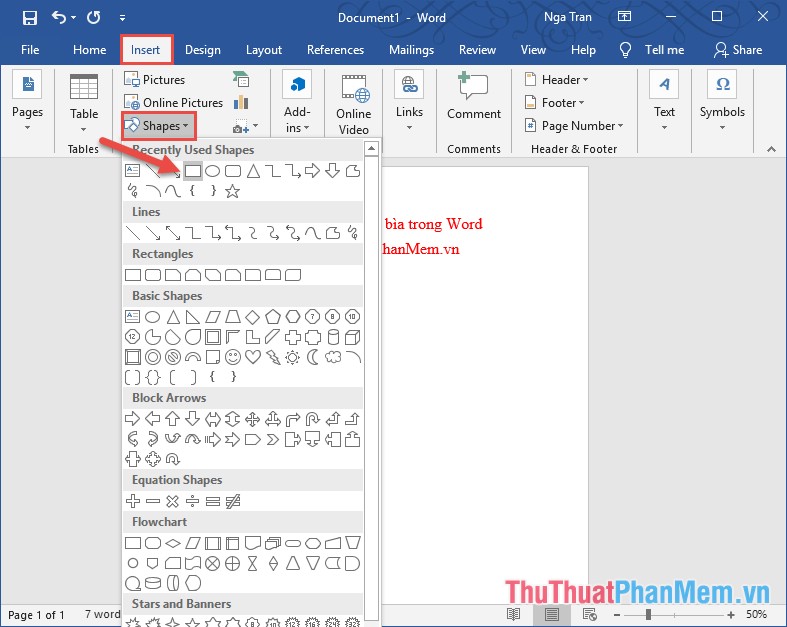The height and width of the screenshot is (627, 787).
Task: Open the Layout tab
Action: 264,50
